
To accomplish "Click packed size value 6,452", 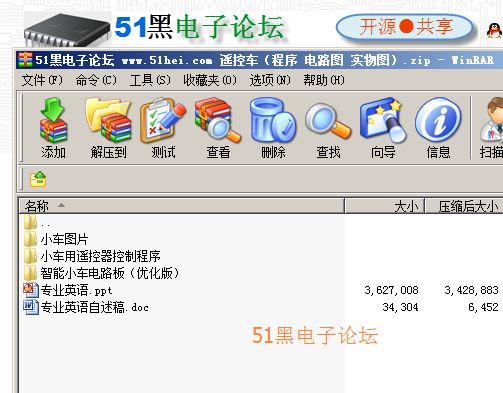I will tap(483, 307).
